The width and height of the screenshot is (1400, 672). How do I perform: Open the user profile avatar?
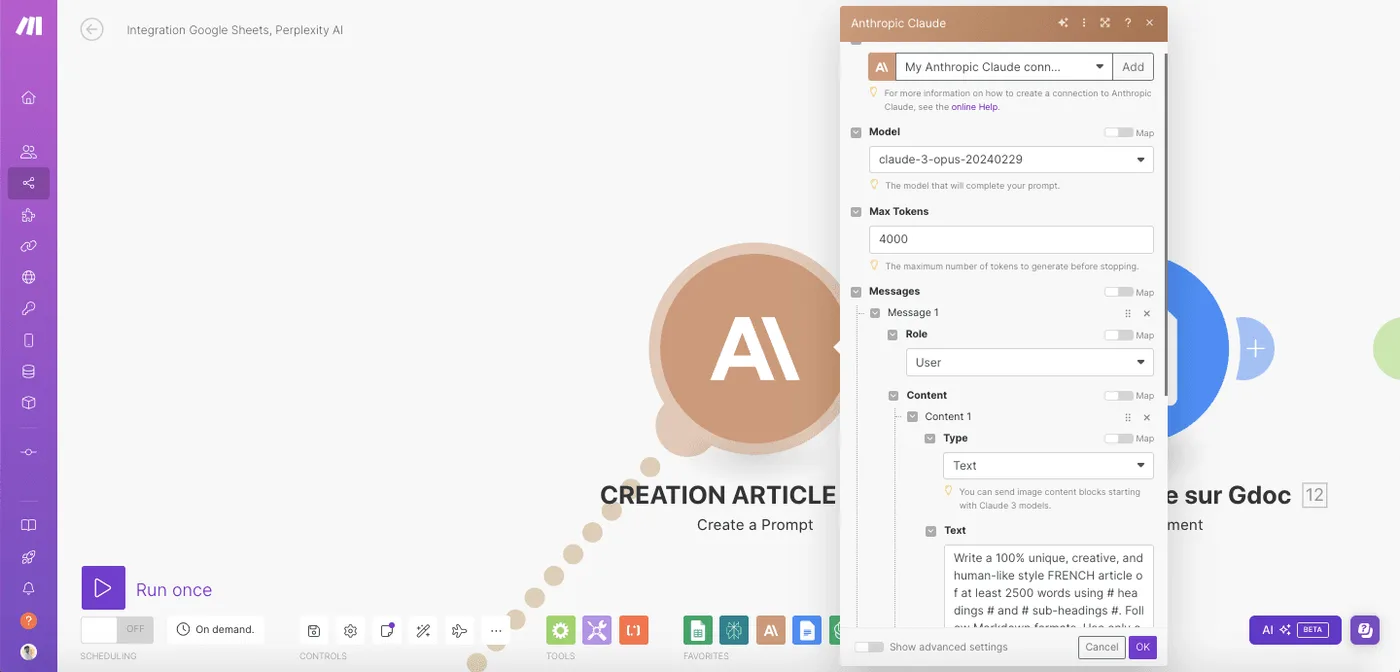(x=28, y=651)
